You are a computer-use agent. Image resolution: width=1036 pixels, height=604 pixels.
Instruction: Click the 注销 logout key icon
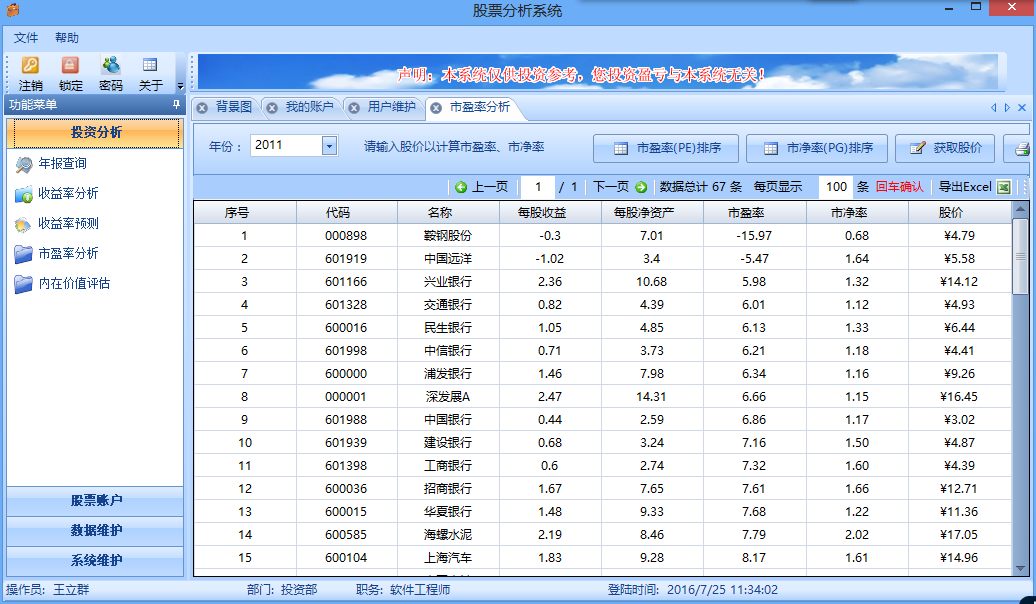coord(30,65)
